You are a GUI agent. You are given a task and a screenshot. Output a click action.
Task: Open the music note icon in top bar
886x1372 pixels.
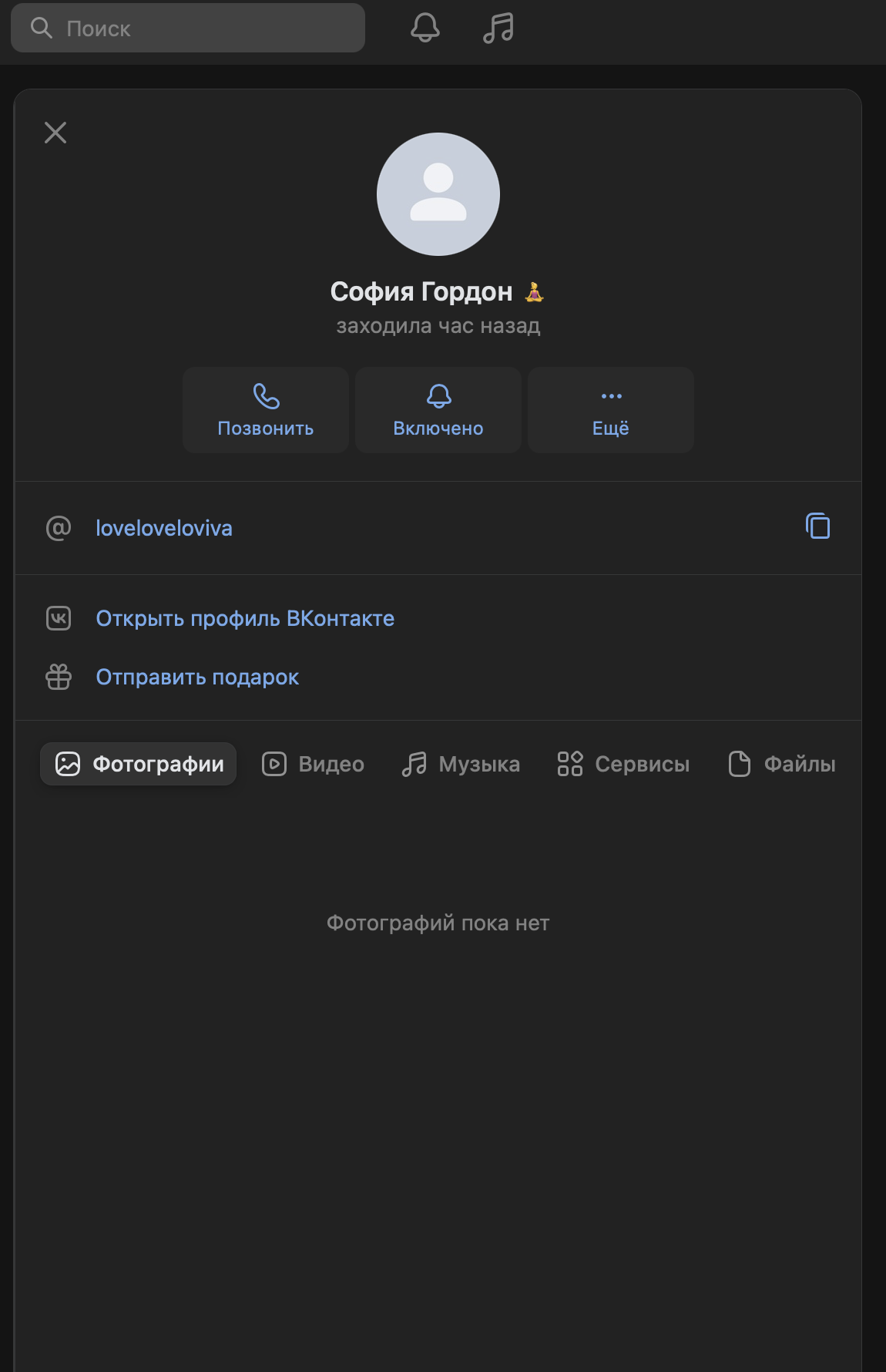pos(498,28)
